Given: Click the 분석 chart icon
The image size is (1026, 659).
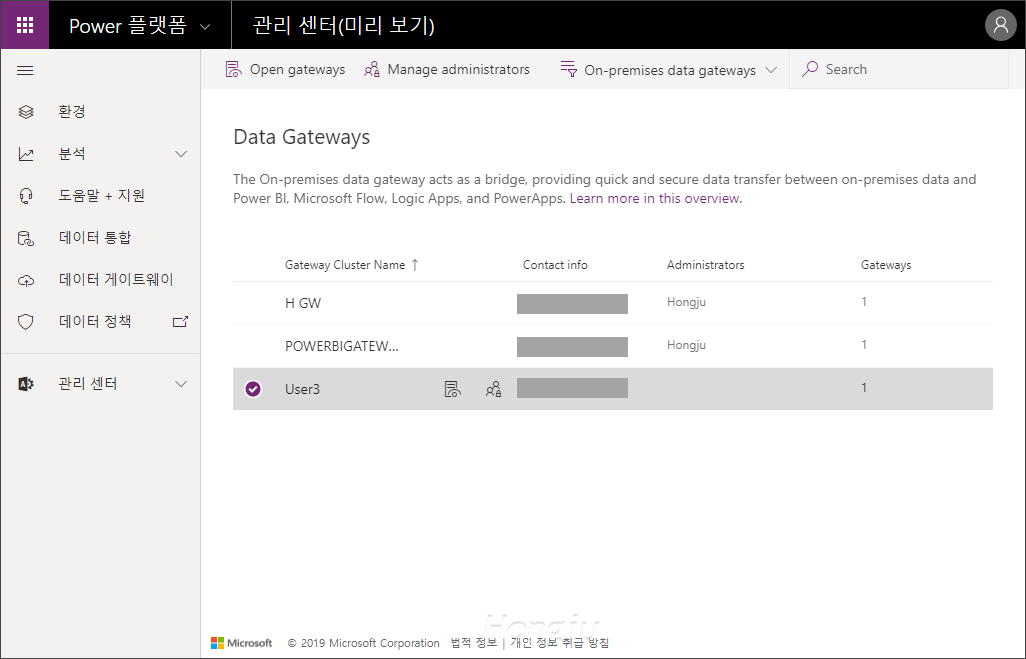Looking at the screenshot, I should 26,154.
